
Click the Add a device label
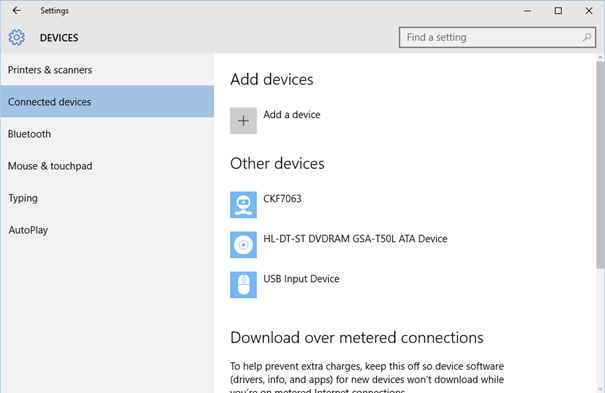[292, 115]
